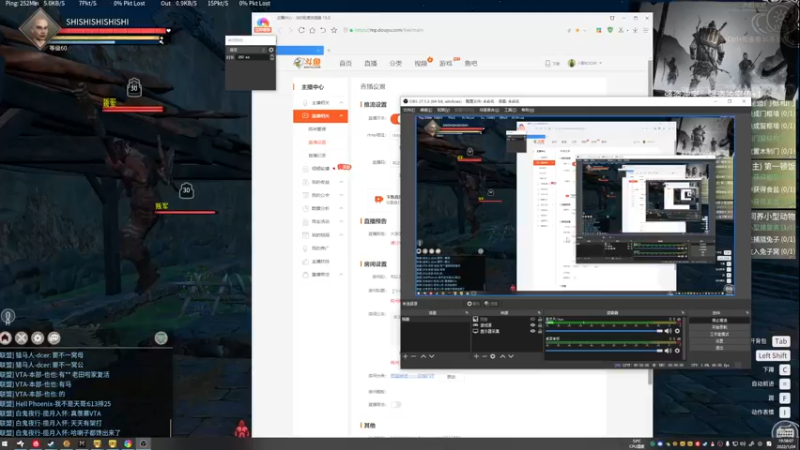The height and width of the screenshot is (450, 800).
Task: Reload the page with browser refresh icon
Action: [302, 30]
